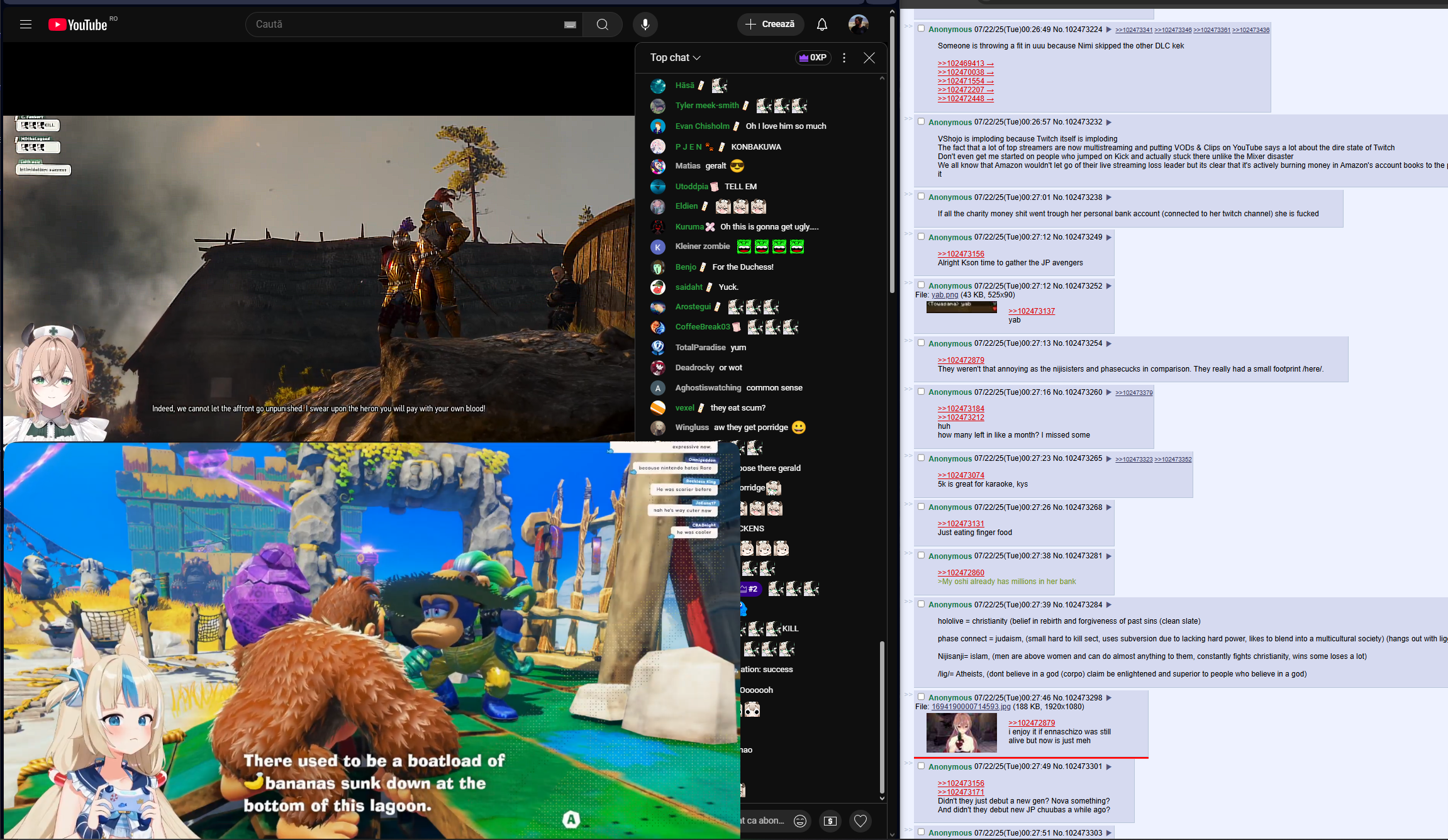This screenshot has height=840, width=1448.
Task: Follow backlink >>102473379
Action: 1134,393
